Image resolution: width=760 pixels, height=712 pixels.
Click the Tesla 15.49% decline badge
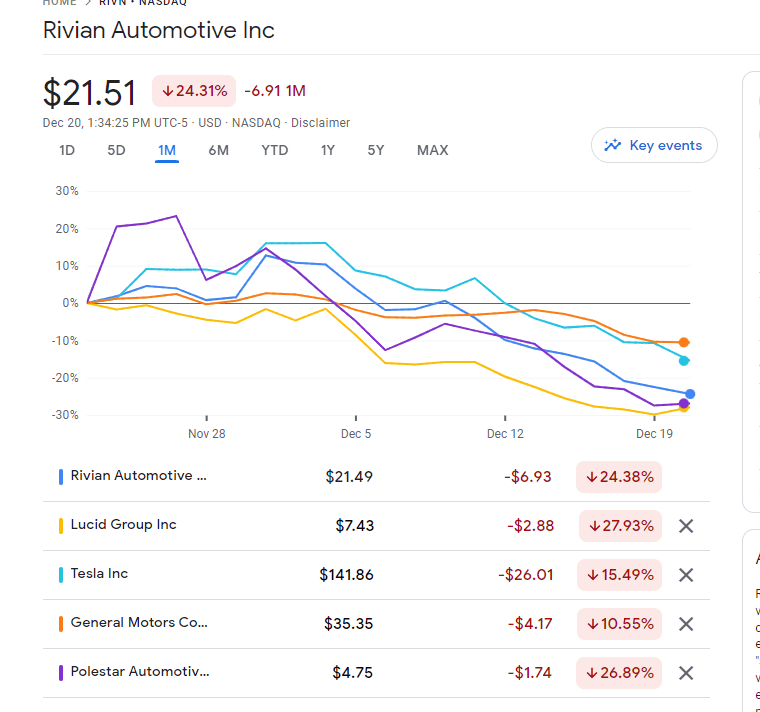pos(619,575)
